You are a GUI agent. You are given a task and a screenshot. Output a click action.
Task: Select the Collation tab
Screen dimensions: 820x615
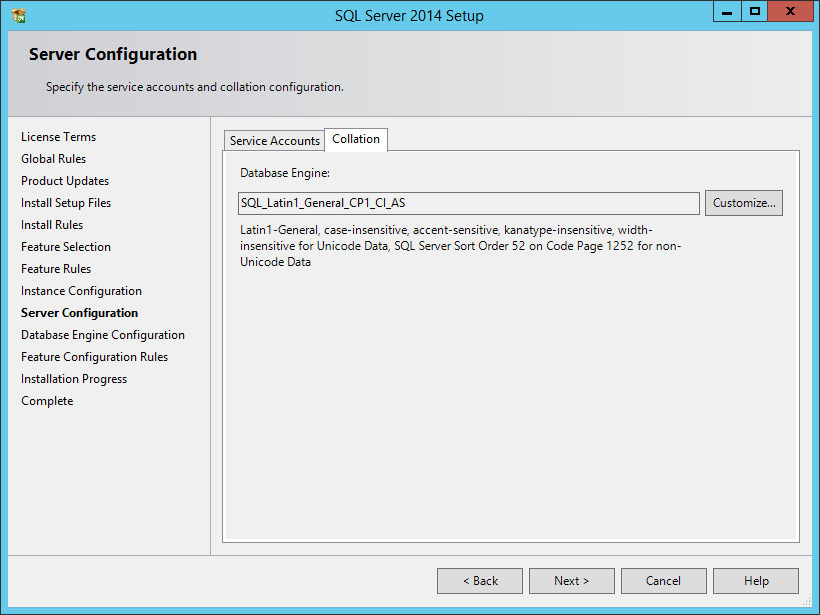(x=356, y=139)
